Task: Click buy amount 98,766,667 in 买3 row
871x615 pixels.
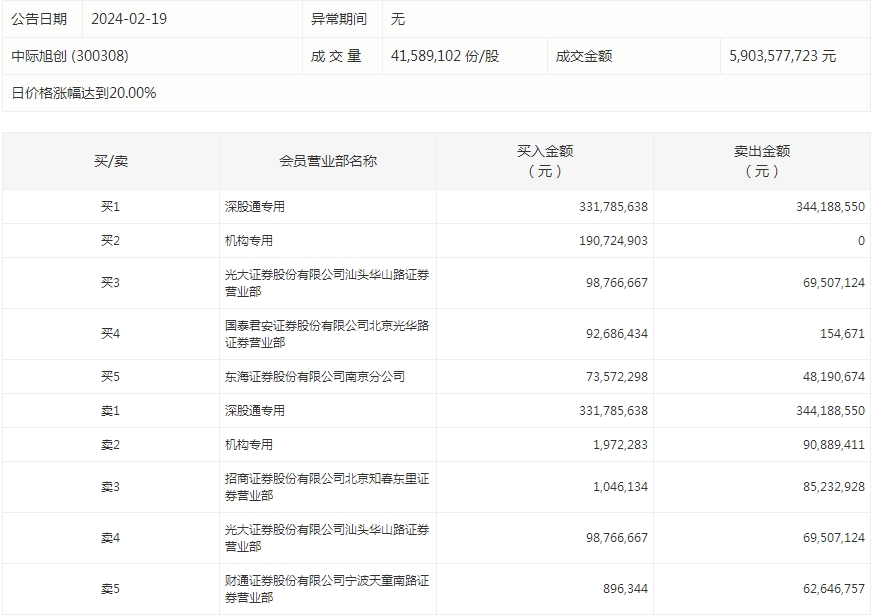Action: coord(617,283)
